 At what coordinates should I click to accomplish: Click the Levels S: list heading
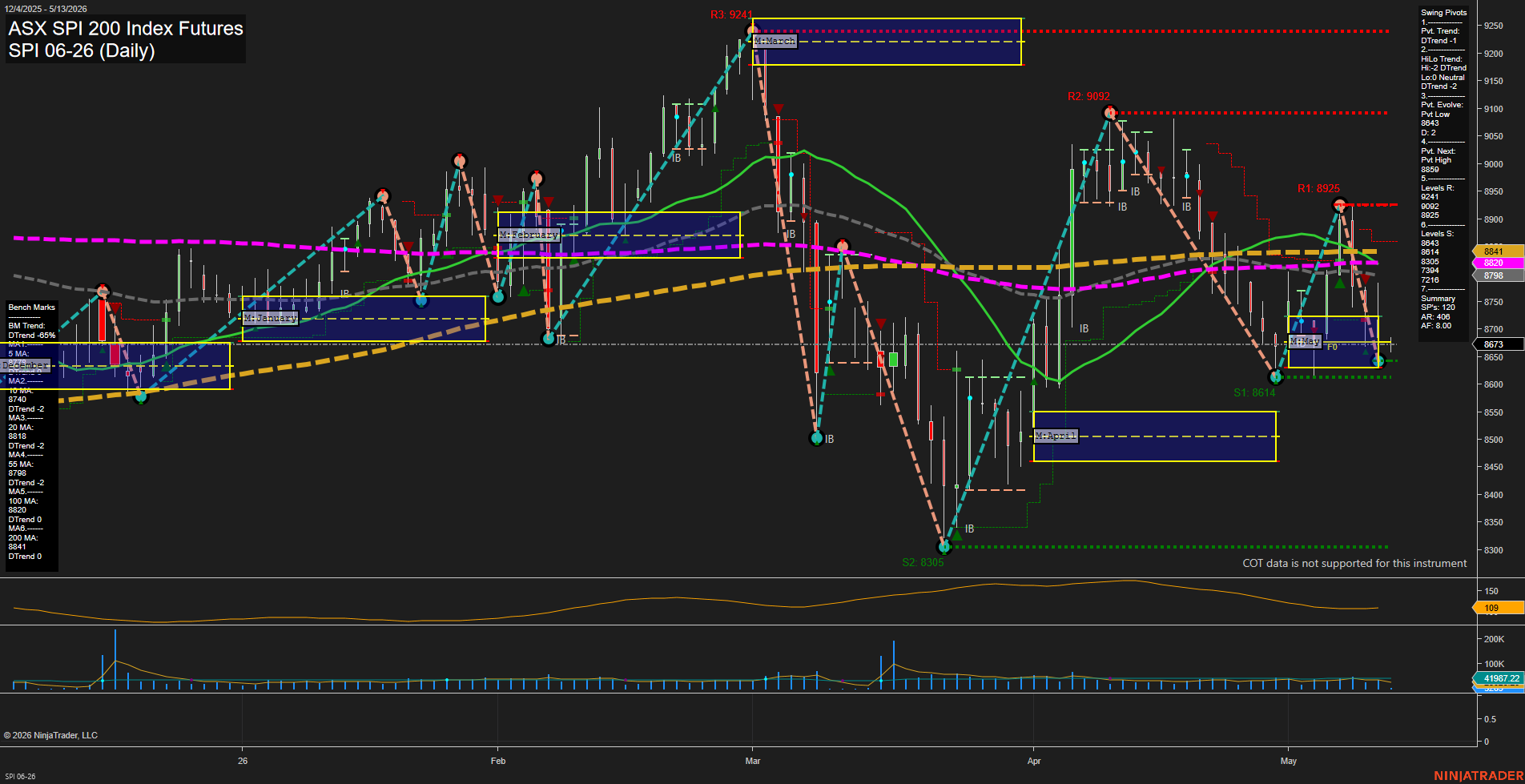click(1437, 234)
